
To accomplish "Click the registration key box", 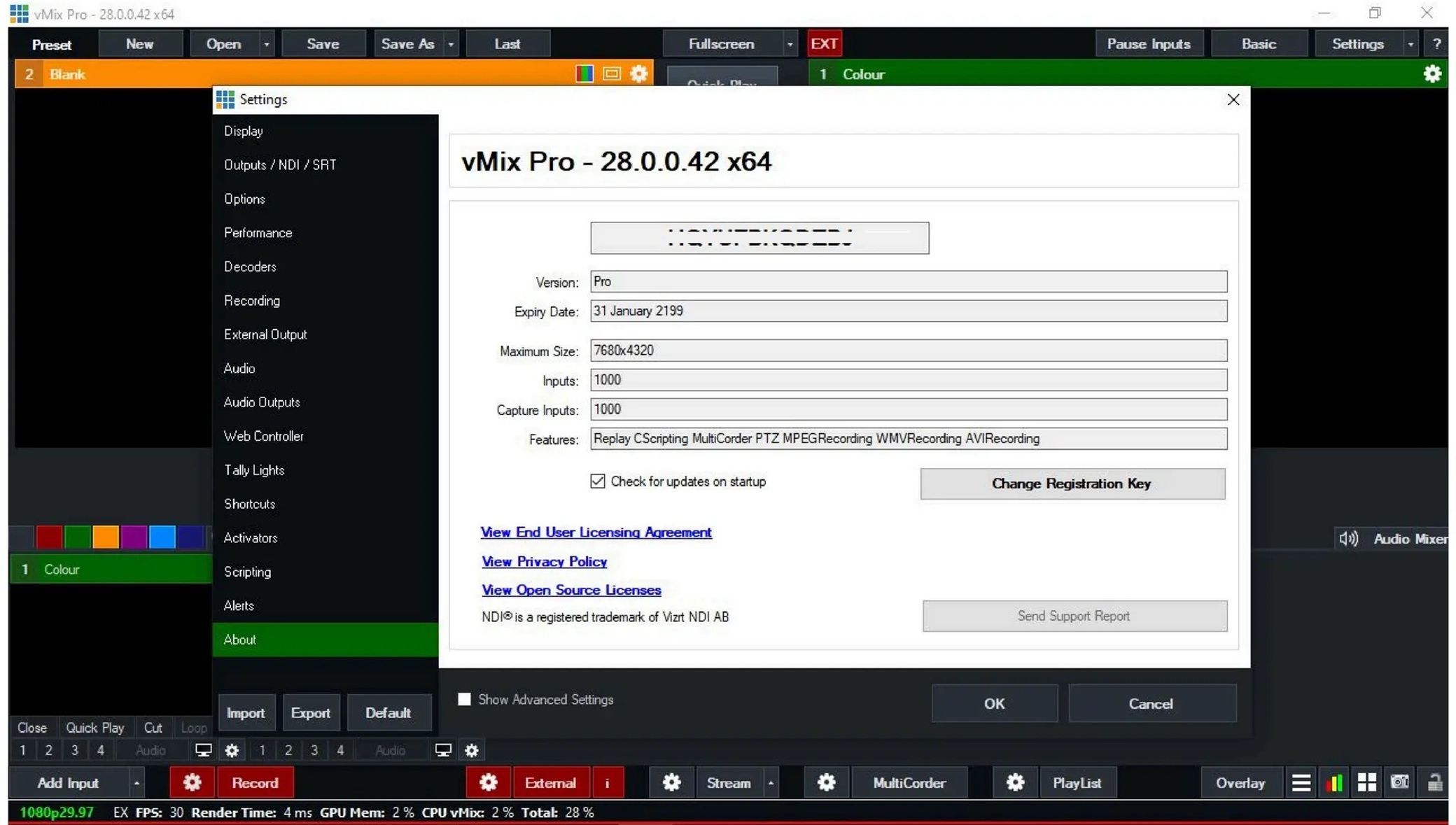I will coord(759,238).
